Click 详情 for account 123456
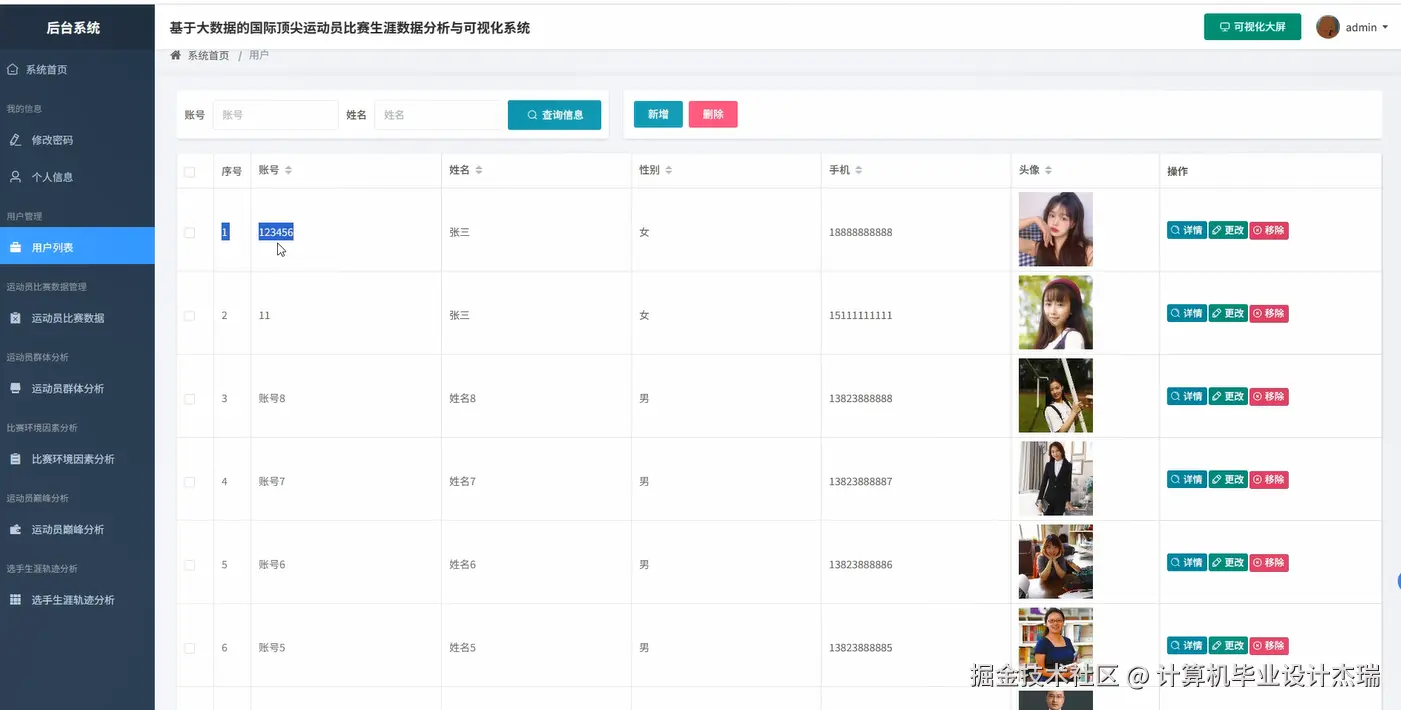The height and width of the screenshot is (710, 1401). pos(1187,230)
